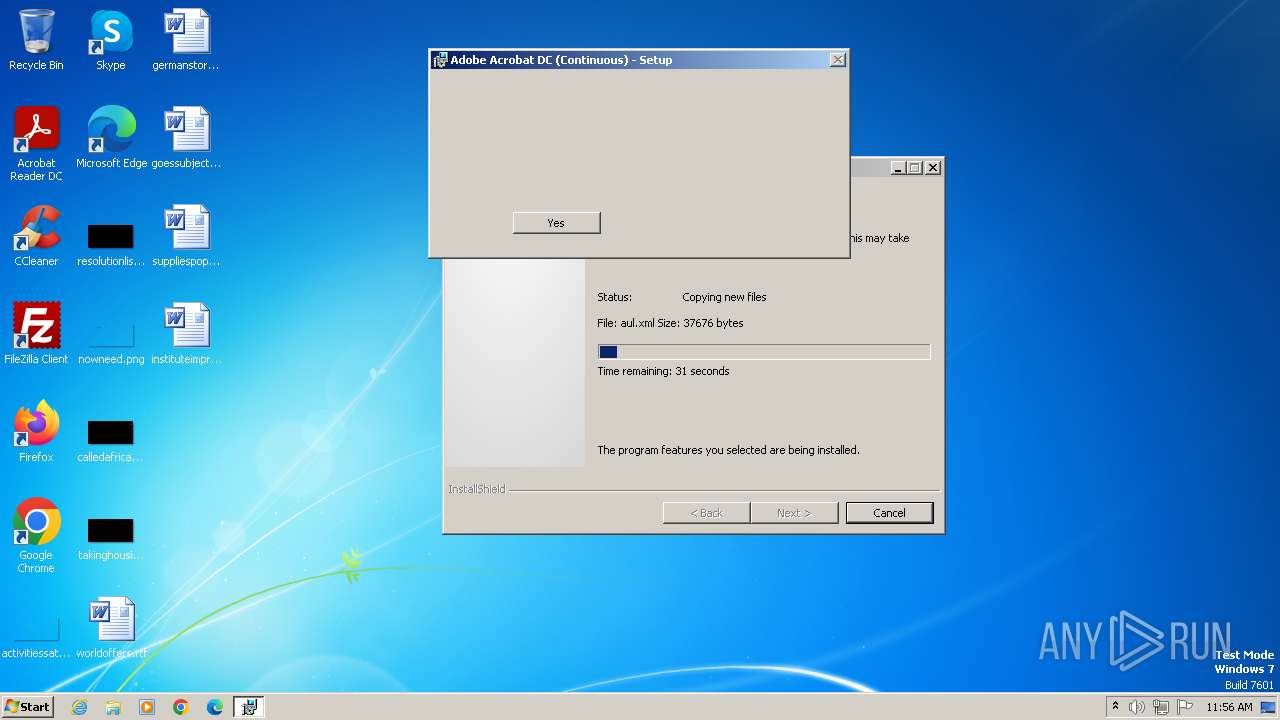Open Edge from the taskbar

[215, 707]
